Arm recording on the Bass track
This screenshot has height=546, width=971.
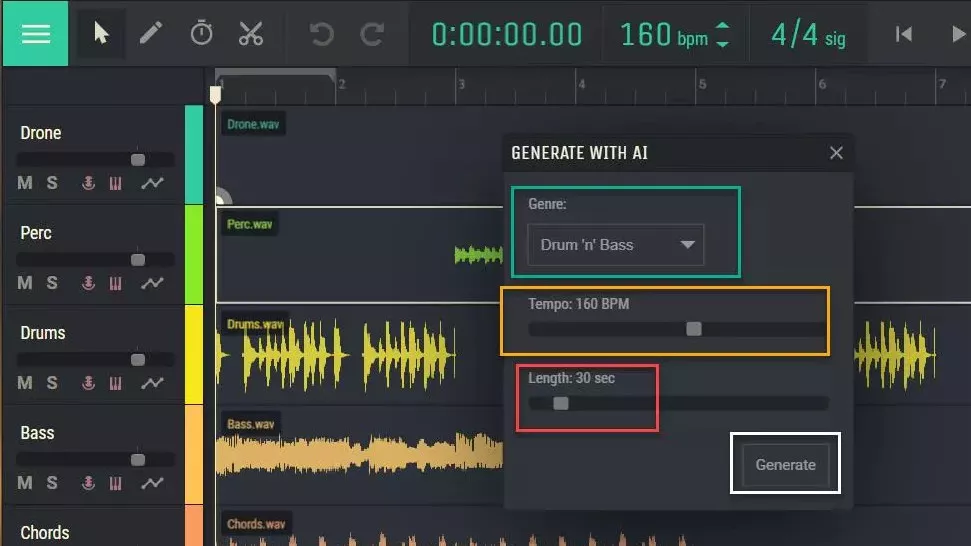point(89,482)
